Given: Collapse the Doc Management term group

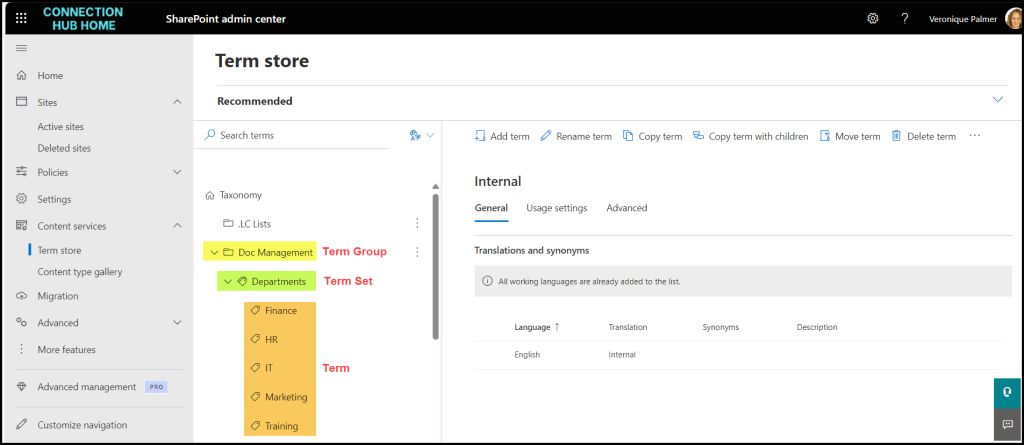Looking at the screenshot, I should (214, 252).
